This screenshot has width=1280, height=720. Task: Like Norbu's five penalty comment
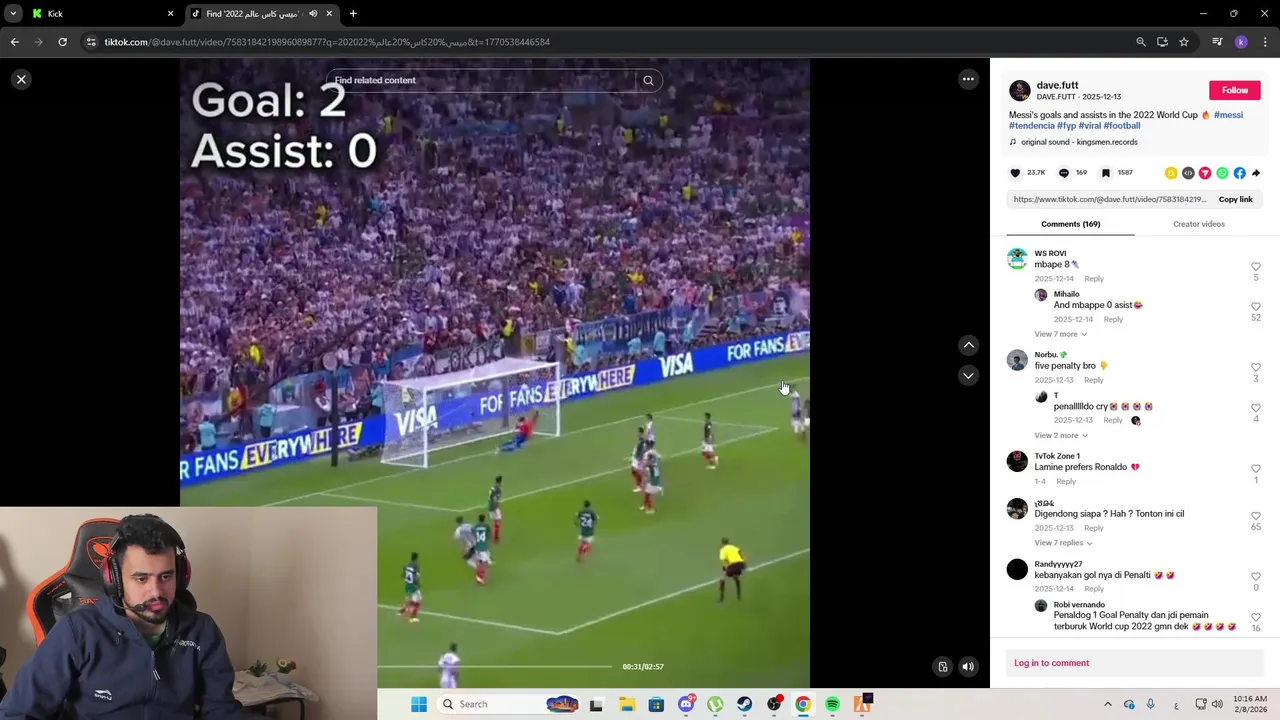[x=1256, y=368]
